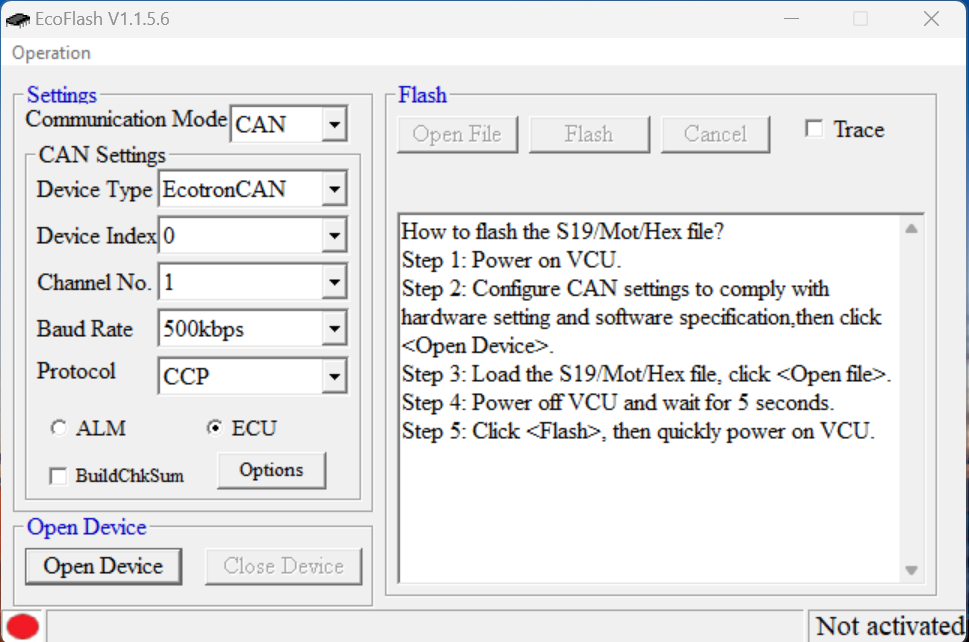Click the red connection status indicator
The height and width of the screenshot is (642, 969).
[23, 627]
